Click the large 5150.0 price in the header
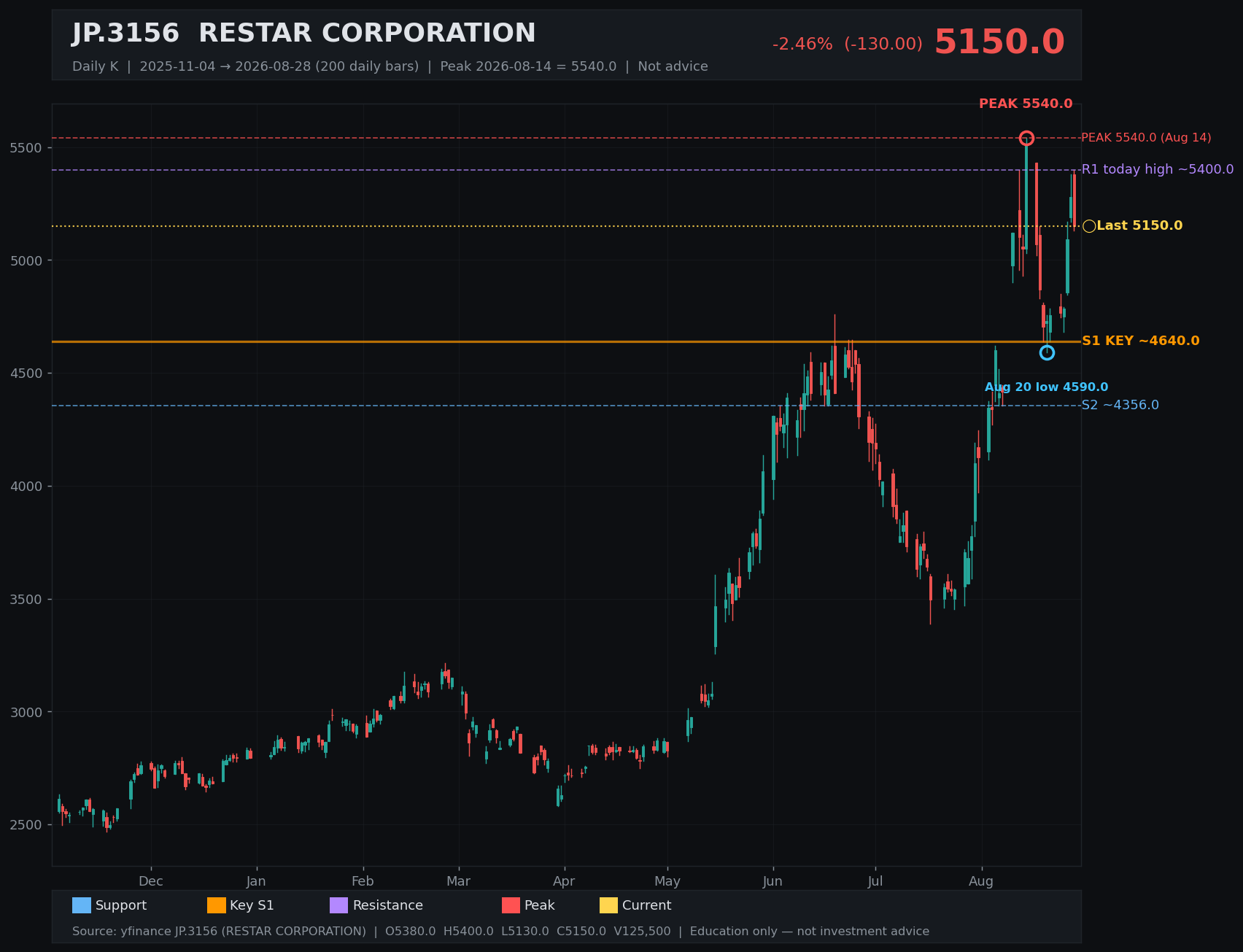The height and width of the screenshot is (952, 1243). click(x=999, y=42)
